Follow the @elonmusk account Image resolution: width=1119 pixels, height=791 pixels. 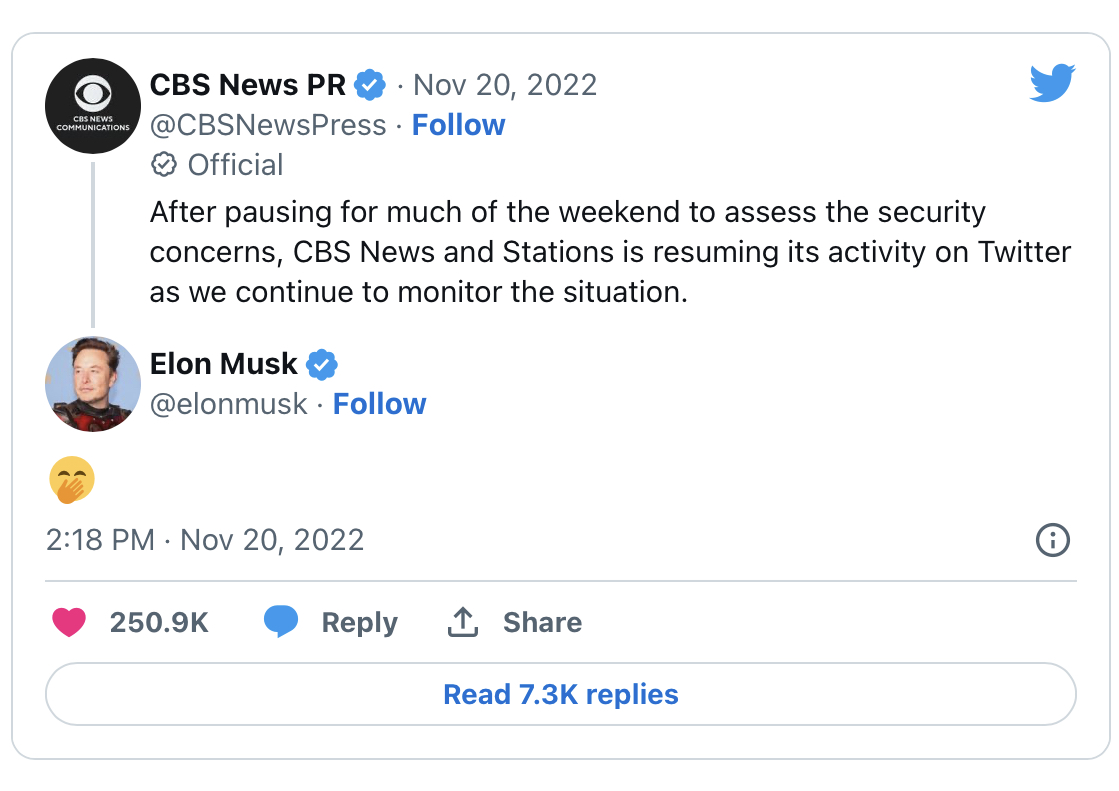click(x=379, y=404)
